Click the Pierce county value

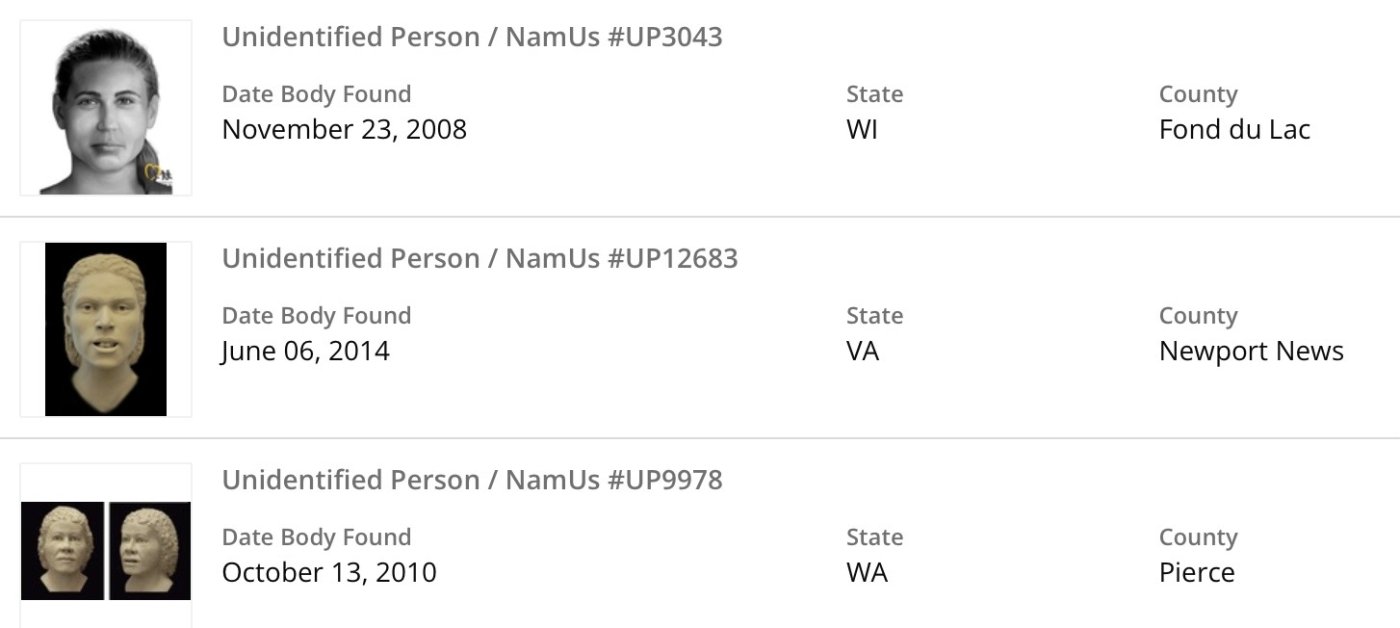click(1196, 573)
